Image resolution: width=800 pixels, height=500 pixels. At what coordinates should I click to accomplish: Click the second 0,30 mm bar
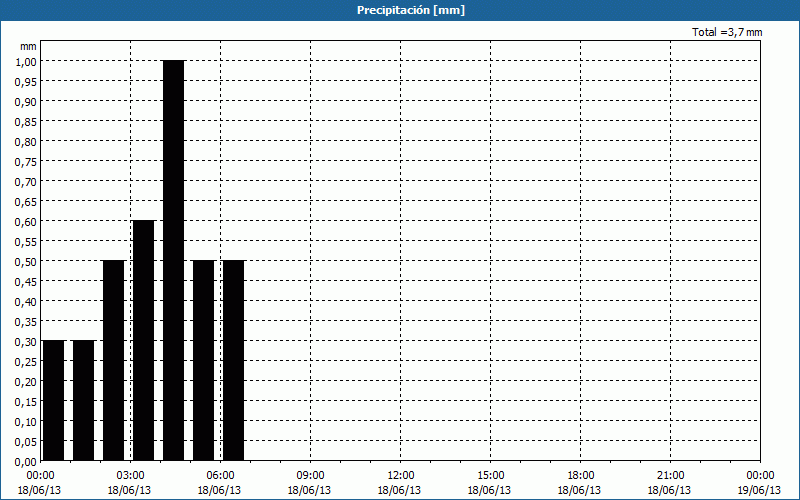pyautogui.click(x=84, y=401)
